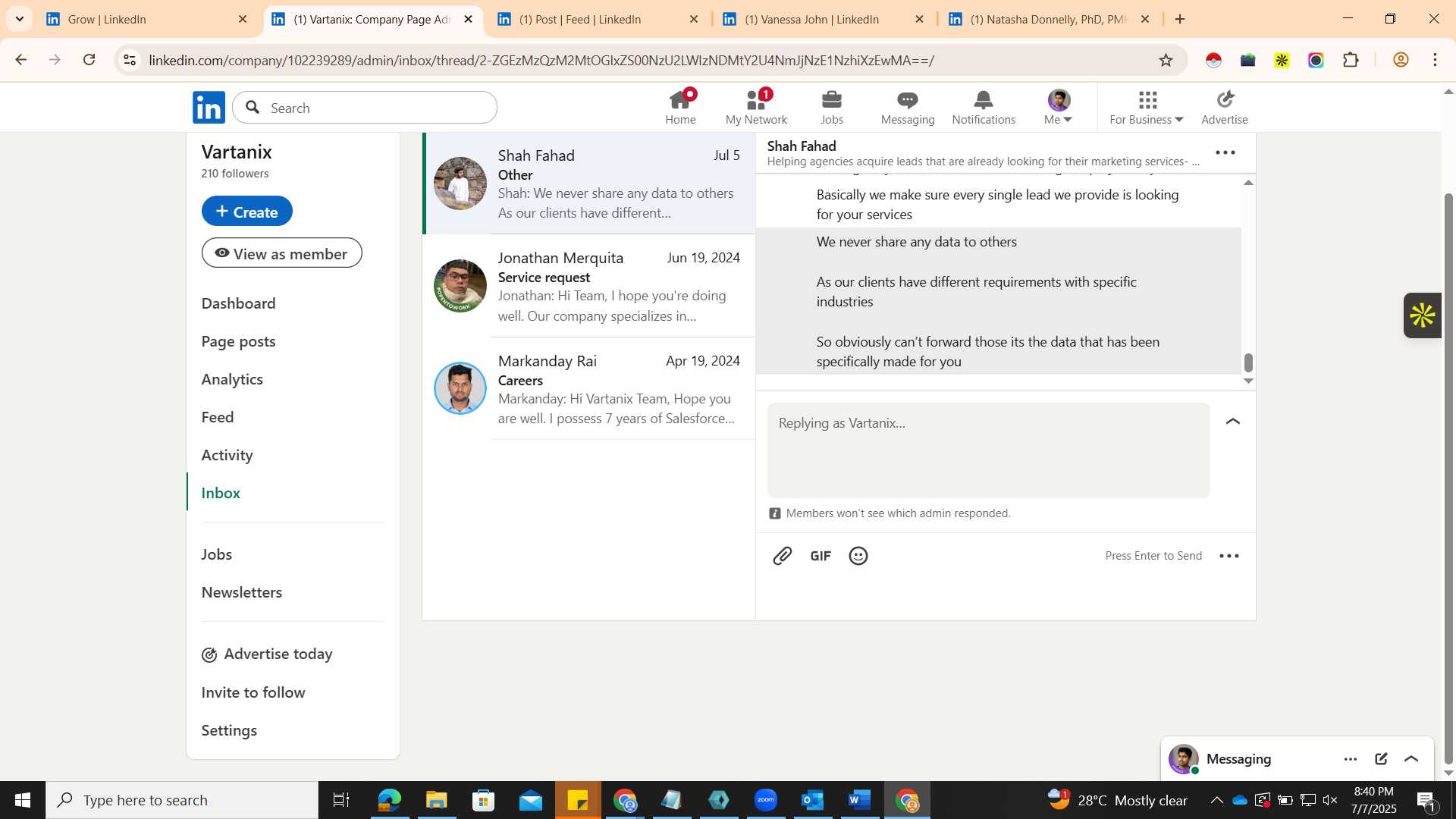Expand the For Business menu

[1147, 107]
